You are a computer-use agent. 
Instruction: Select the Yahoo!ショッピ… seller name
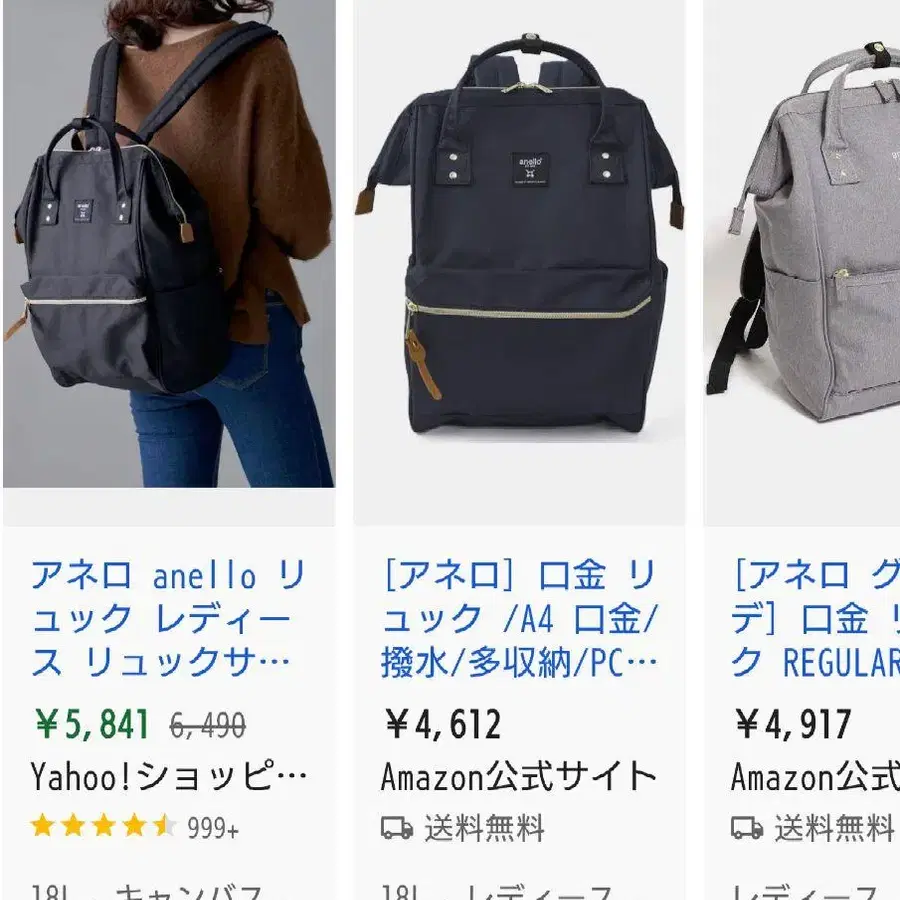pyautogui.click(x=168, y=777)
